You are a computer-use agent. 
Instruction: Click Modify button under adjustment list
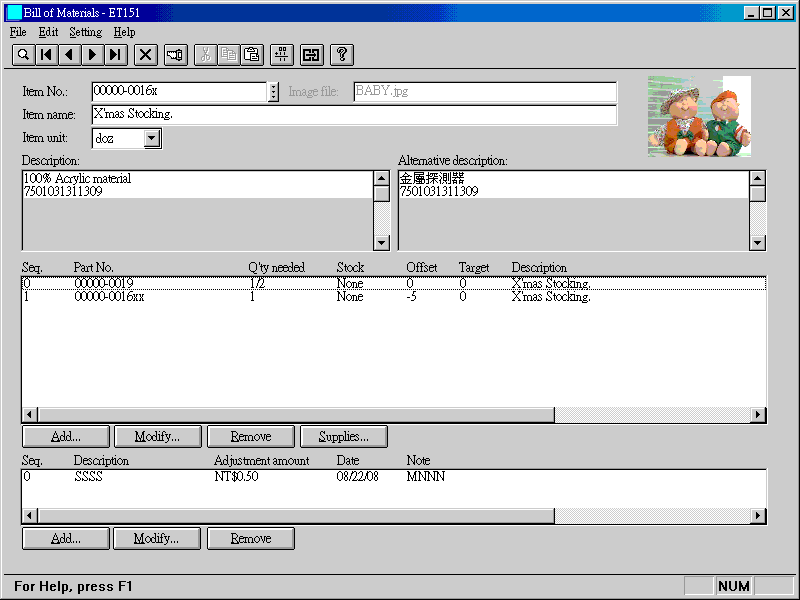[x=157, y=539]
